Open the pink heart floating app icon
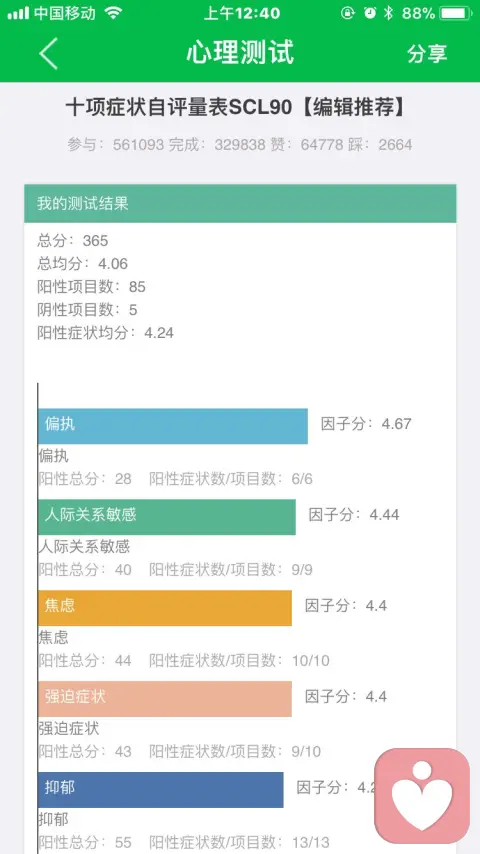The height and width of the screenshot is (854, 480). click(422, 796)
